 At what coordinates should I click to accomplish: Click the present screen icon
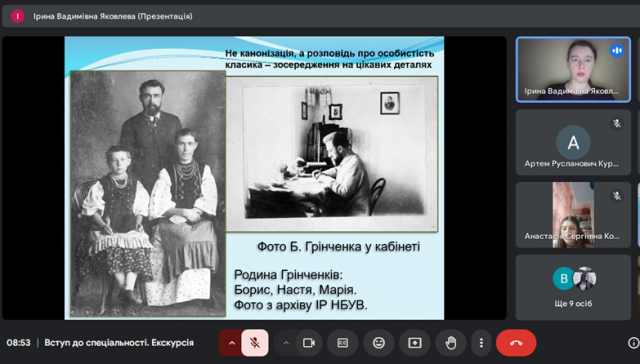tap(415, 343)
